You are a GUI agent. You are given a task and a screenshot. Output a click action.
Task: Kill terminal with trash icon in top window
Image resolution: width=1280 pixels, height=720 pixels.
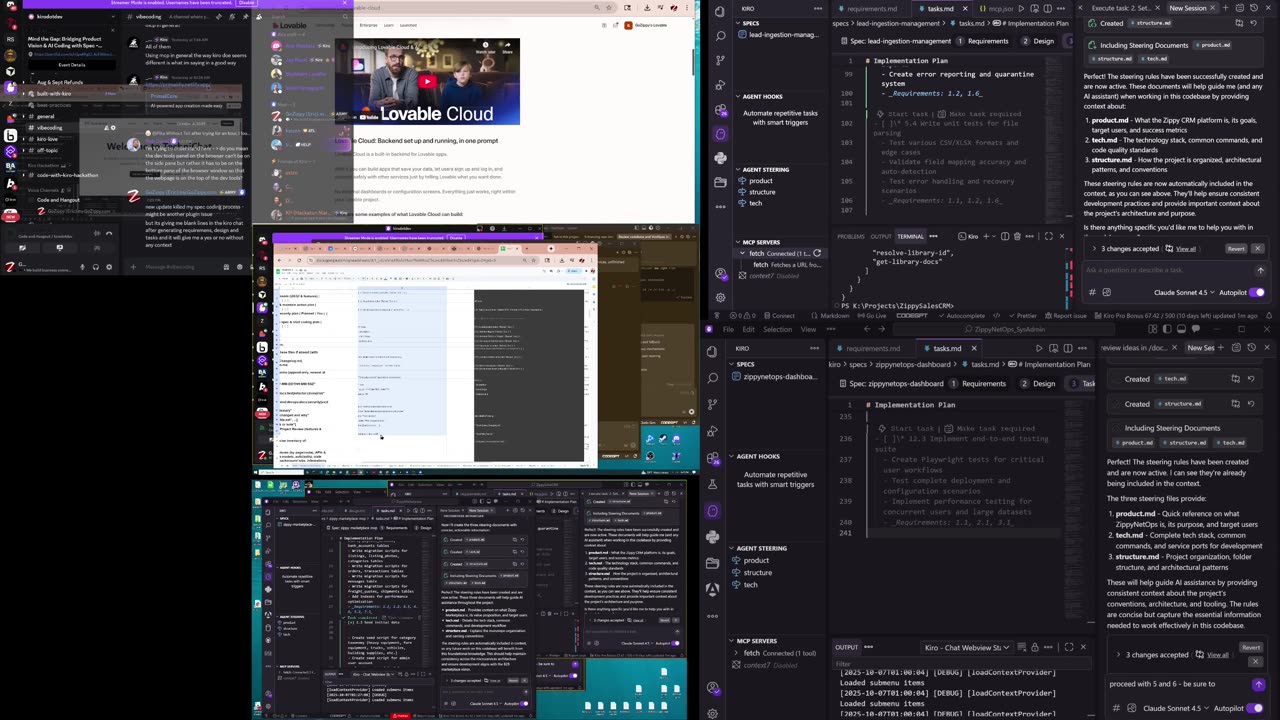[x=1017, y=236]
